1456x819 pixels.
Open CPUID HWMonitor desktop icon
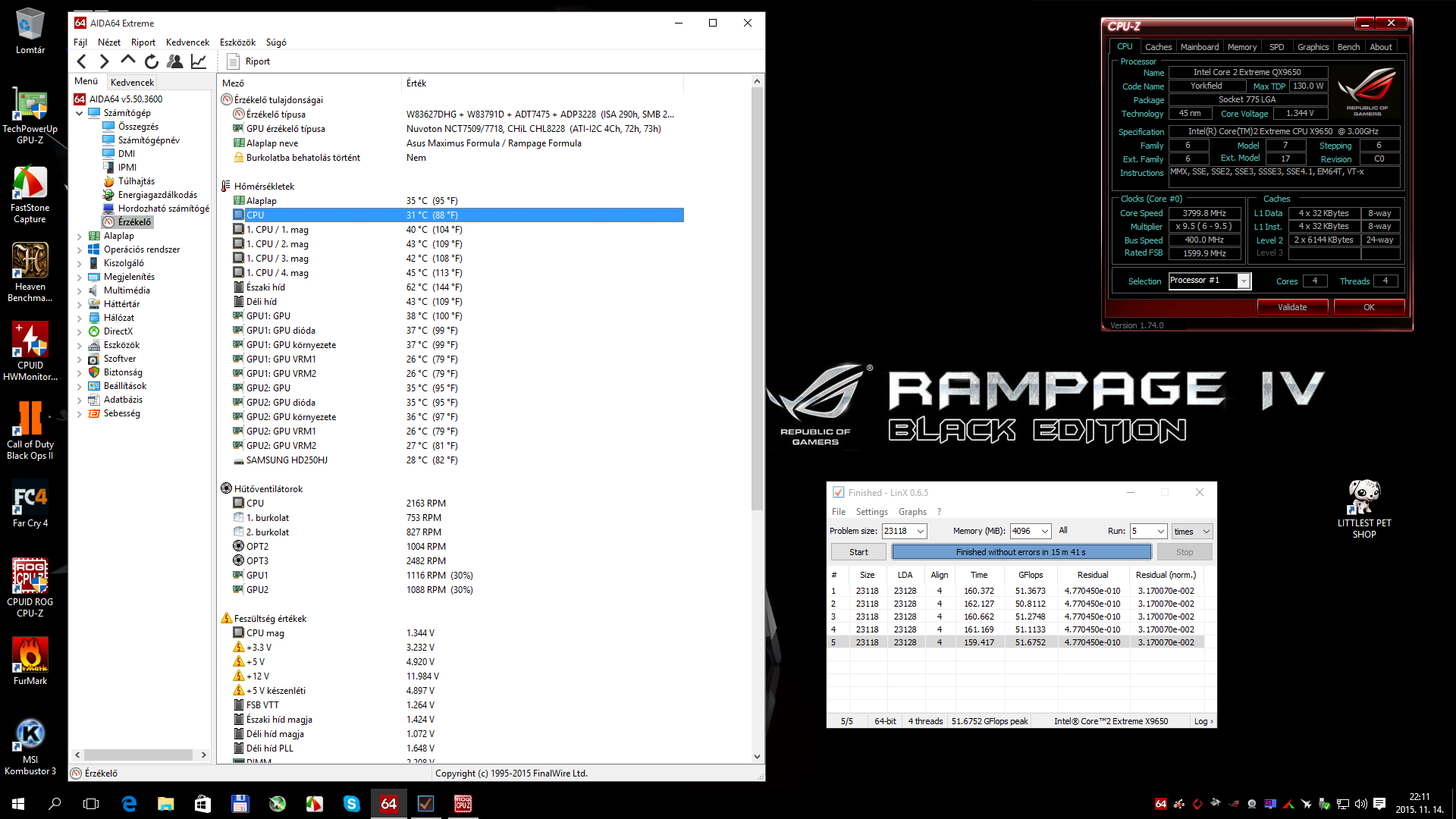point(30,352)
